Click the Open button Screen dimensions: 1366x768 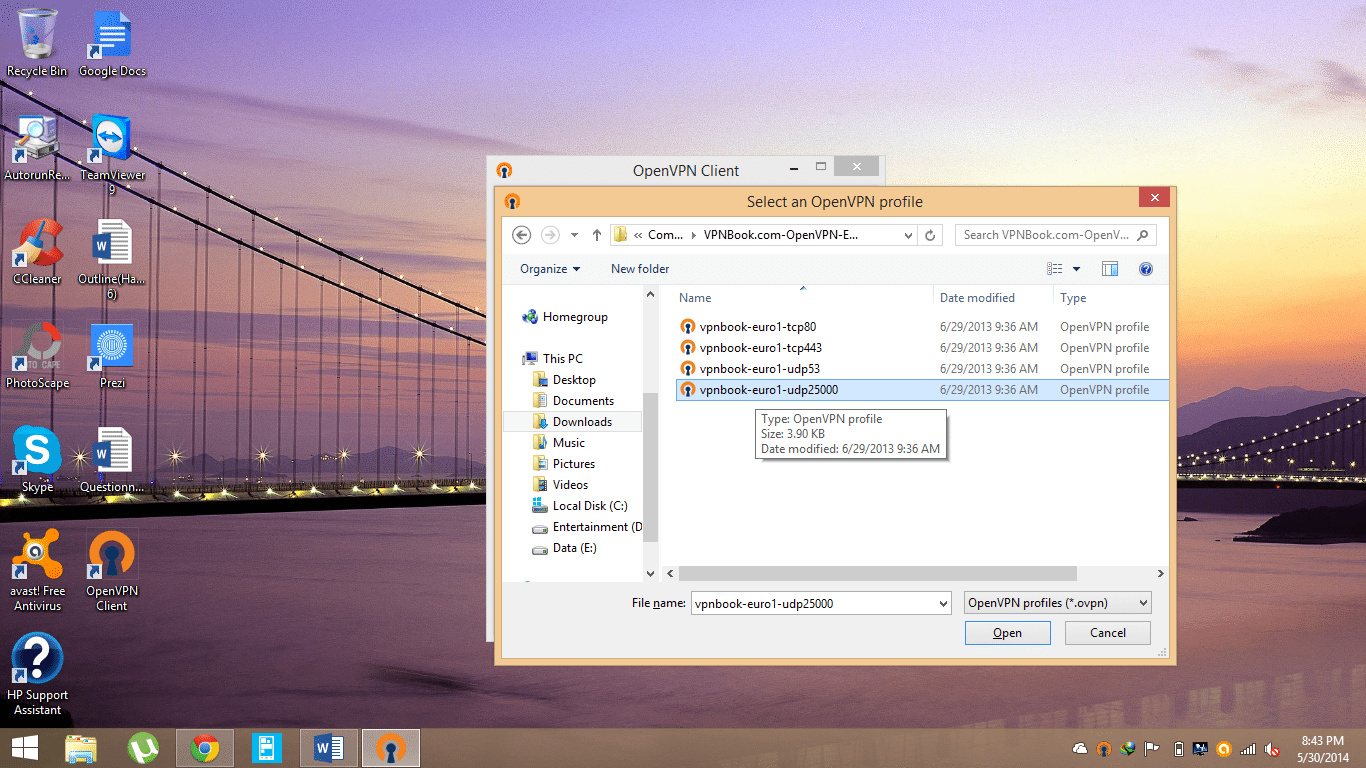[x=1007, y=633]
